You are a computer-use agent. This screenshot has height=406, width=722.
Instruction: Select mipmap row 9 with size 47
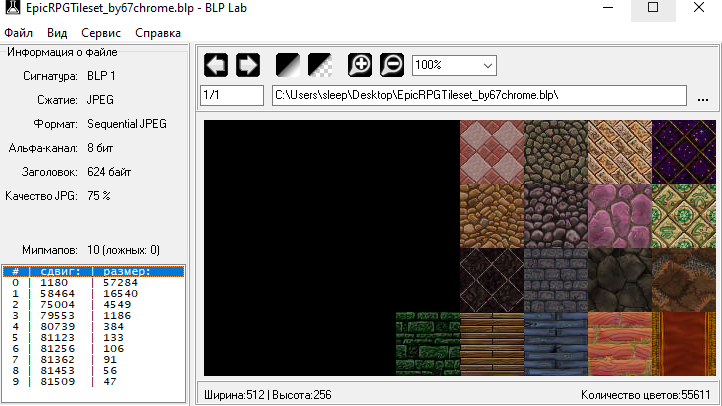94,382
